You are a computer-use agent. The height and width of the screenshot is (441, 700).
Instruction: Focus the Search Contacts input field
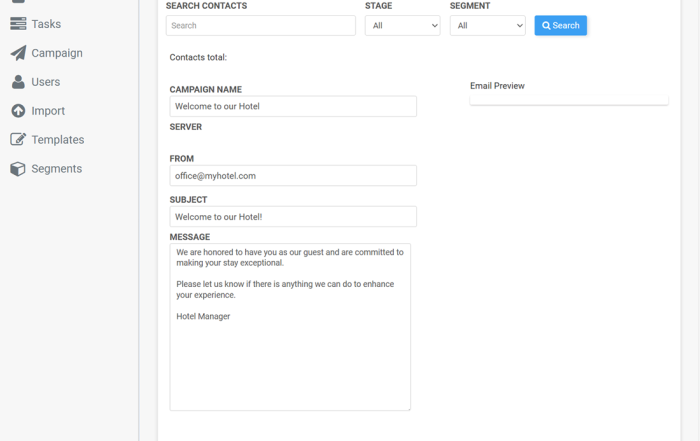(x=261, y=25)
